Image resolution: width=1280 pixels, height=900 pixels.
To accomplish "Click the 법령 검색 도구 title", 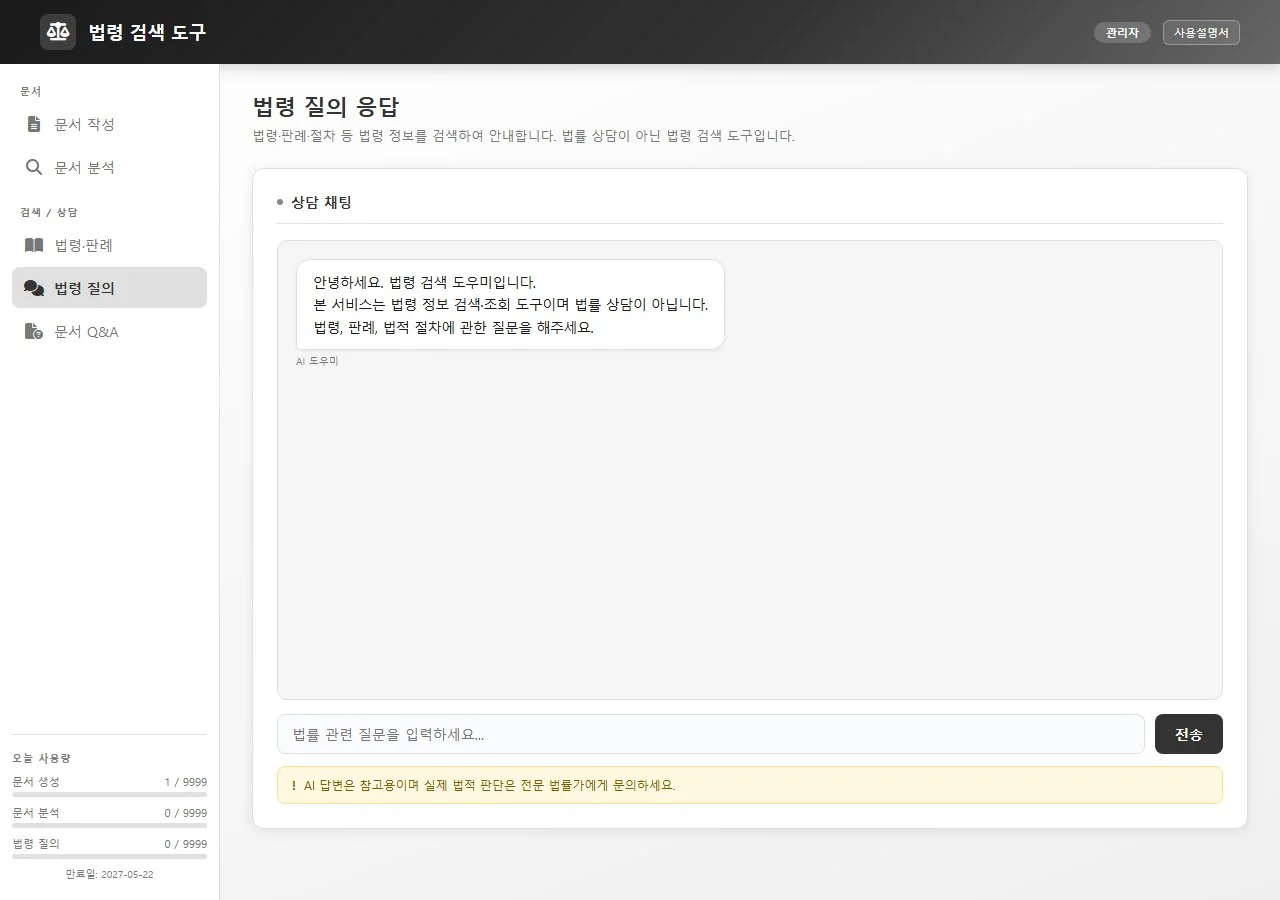I will [x=147, y=32].
